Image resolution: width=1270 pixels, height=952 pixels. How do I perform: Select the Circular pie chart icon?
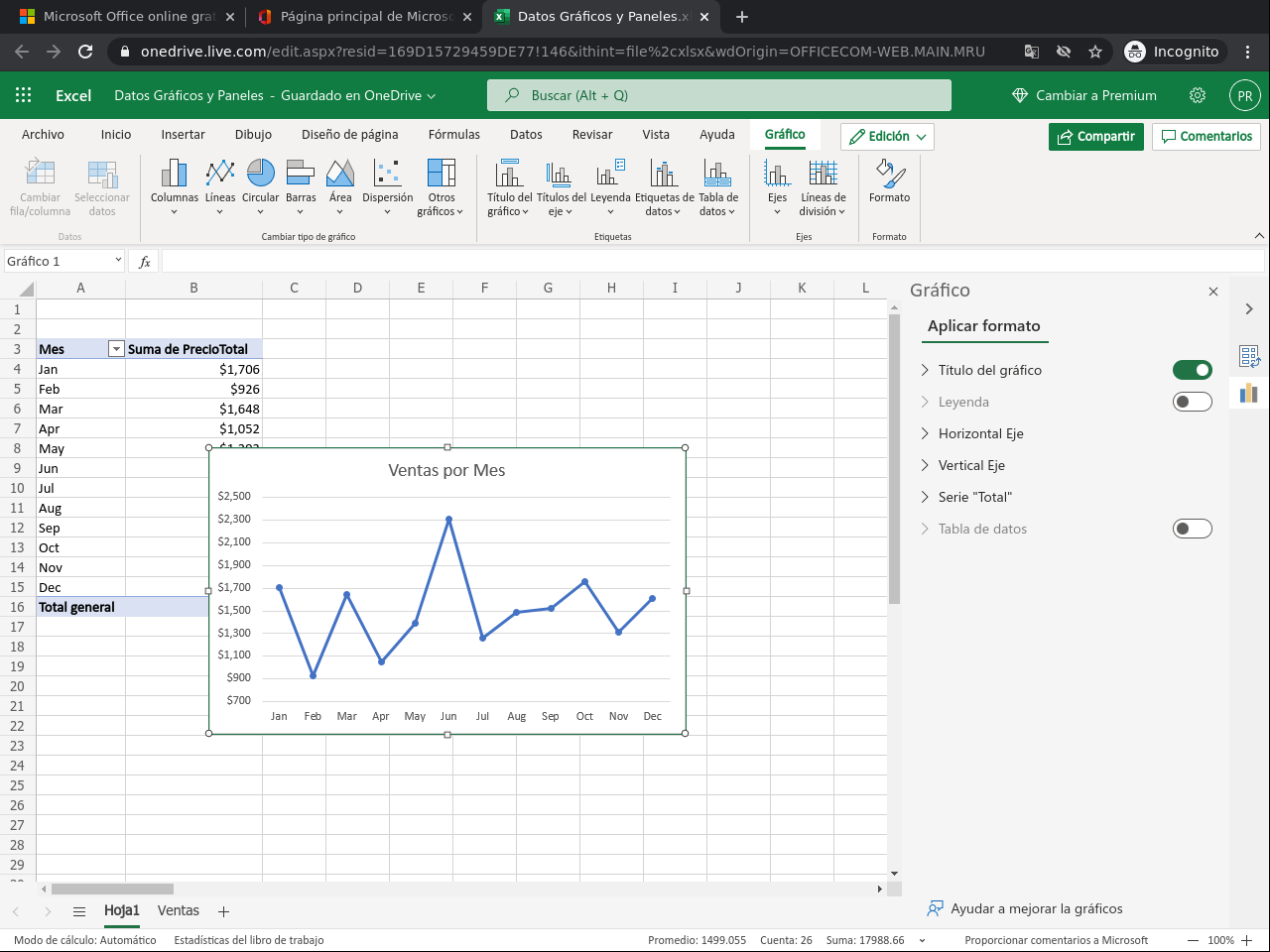[260, 175]
